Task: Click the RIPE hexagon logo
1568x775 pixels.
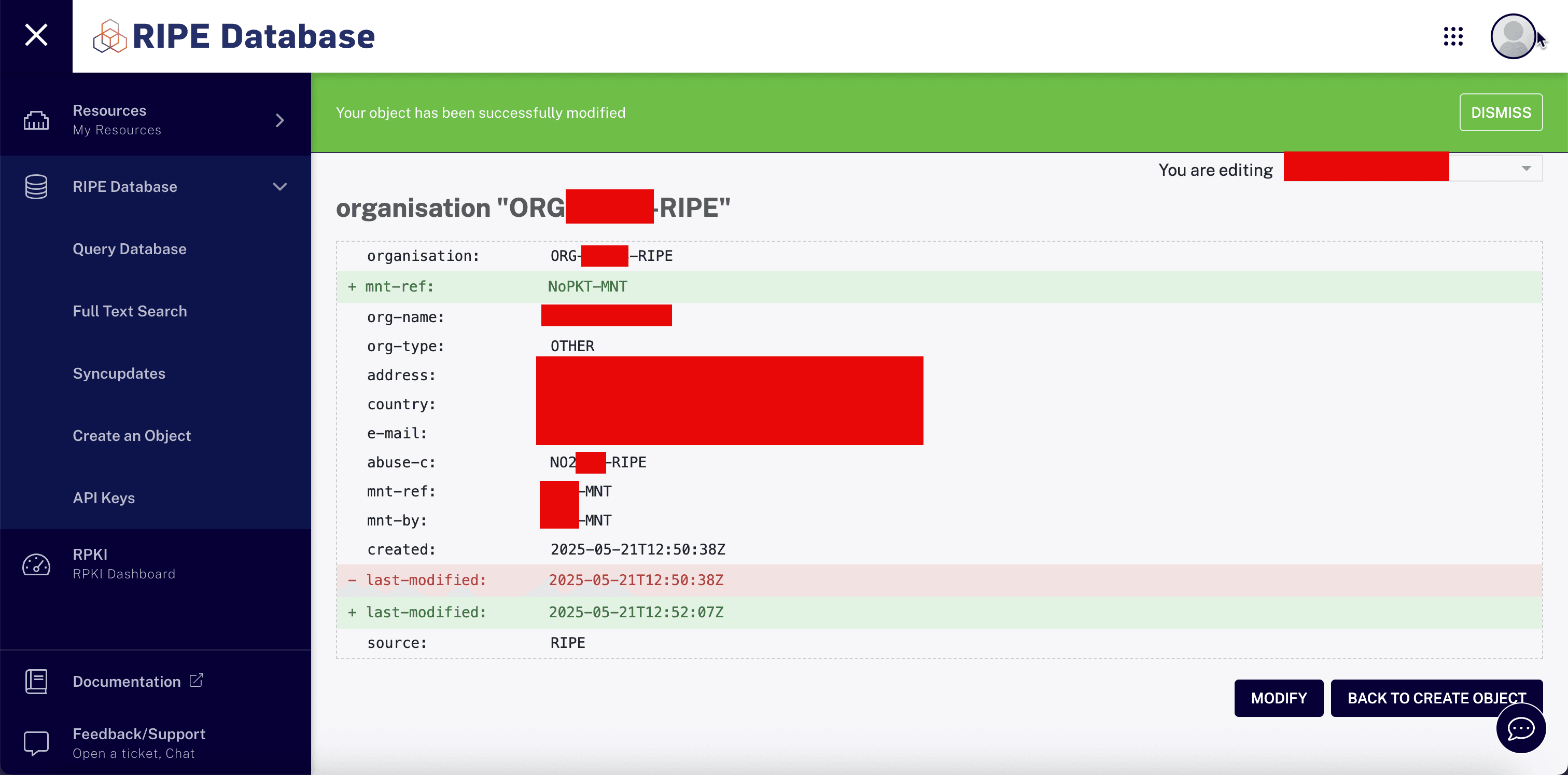Action: 109,36
